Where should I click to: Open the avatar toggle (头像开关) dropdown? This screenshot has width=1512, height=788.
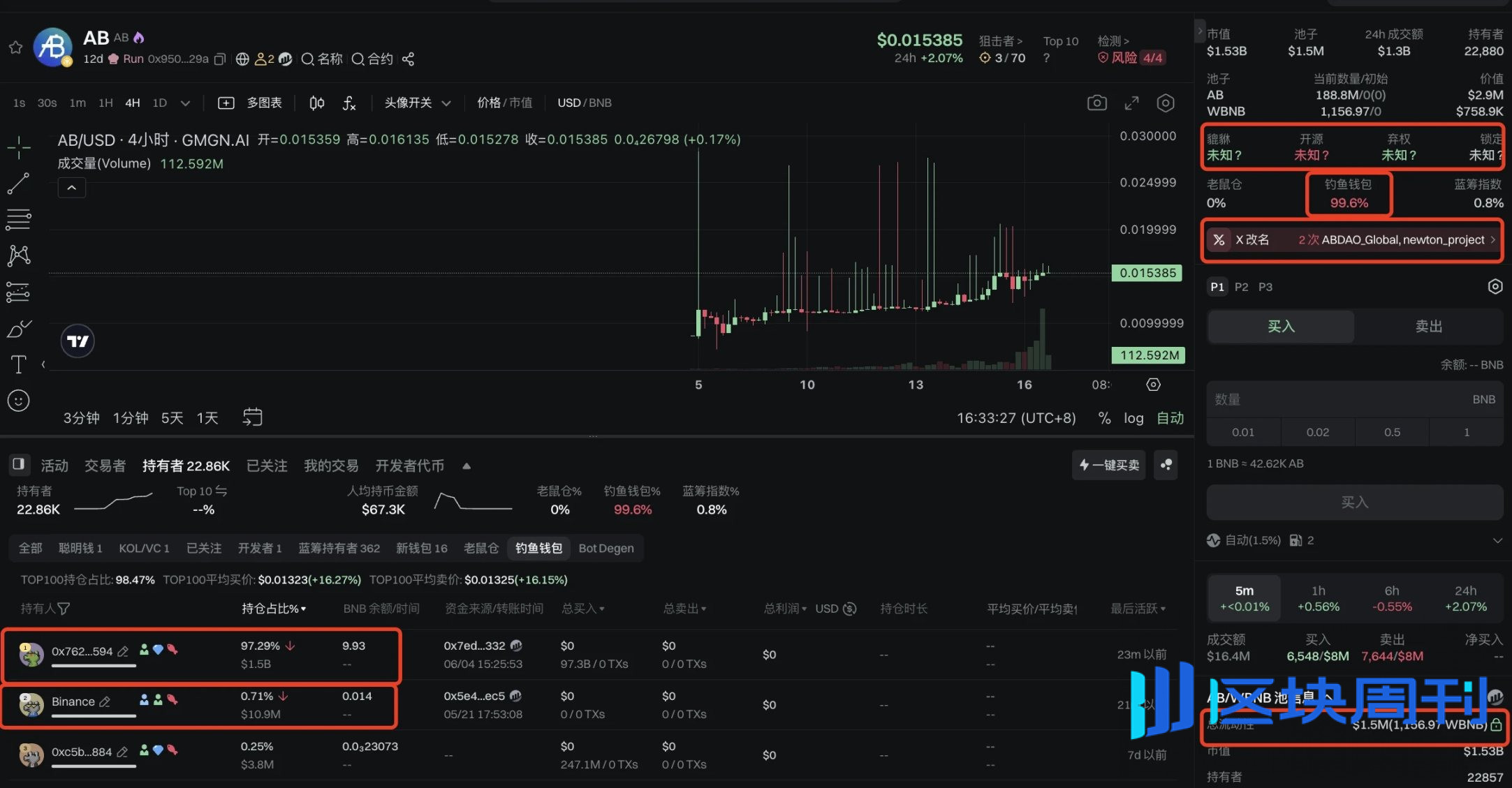tap(418, 103)
